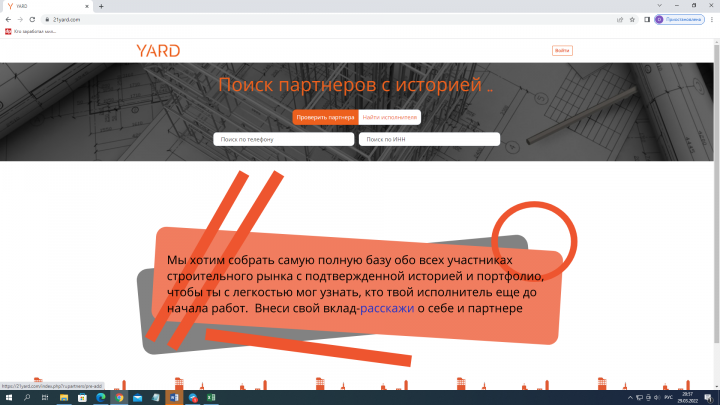The width and height of the screenshot is (720, 405).
Task: Switch to Word from taskbar
Action: pyautogui.click(x=174, y=398)
